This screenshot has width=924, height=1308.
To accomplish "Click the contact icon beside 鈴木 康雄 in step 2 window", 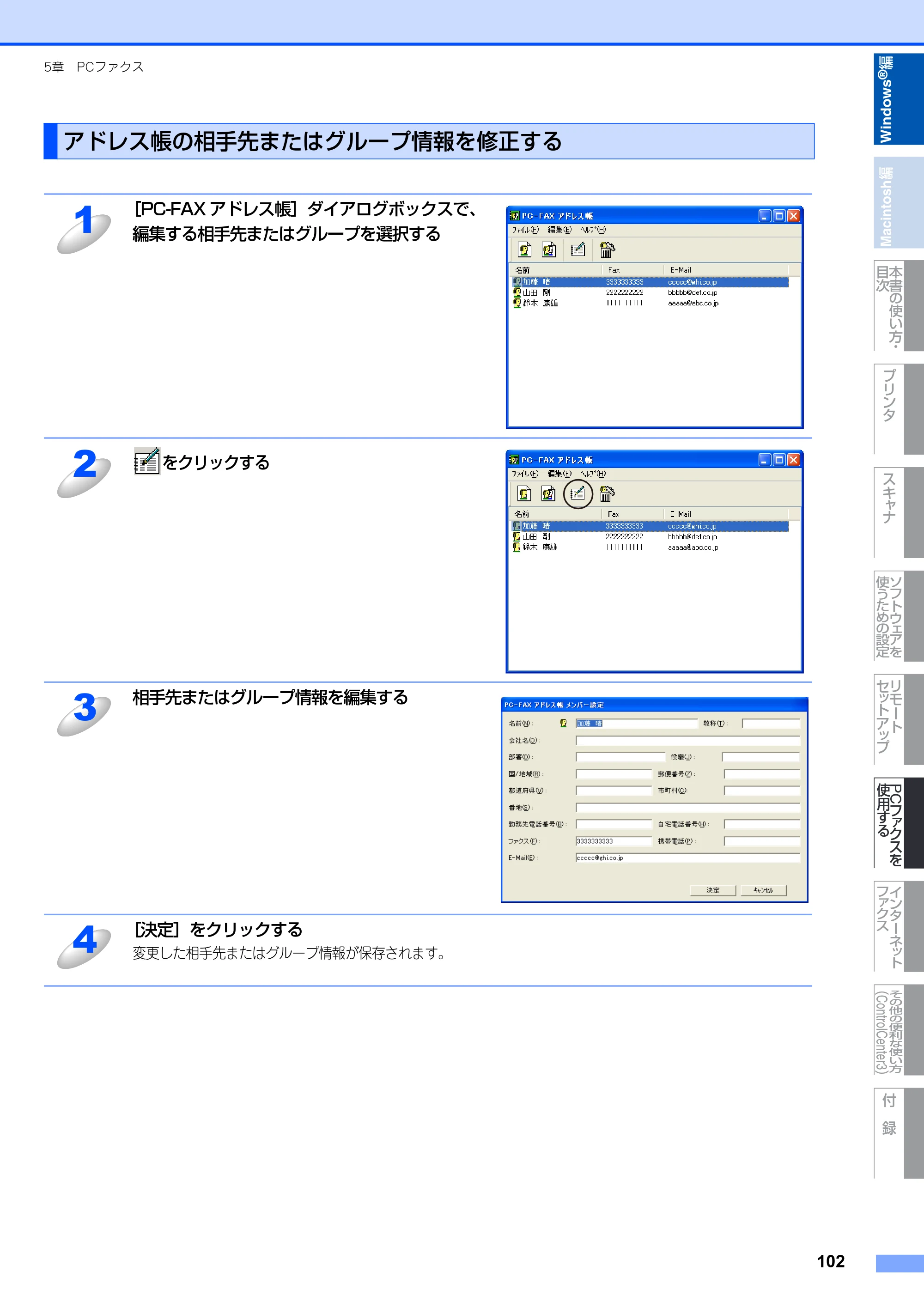I will click(x=517, y=547).
